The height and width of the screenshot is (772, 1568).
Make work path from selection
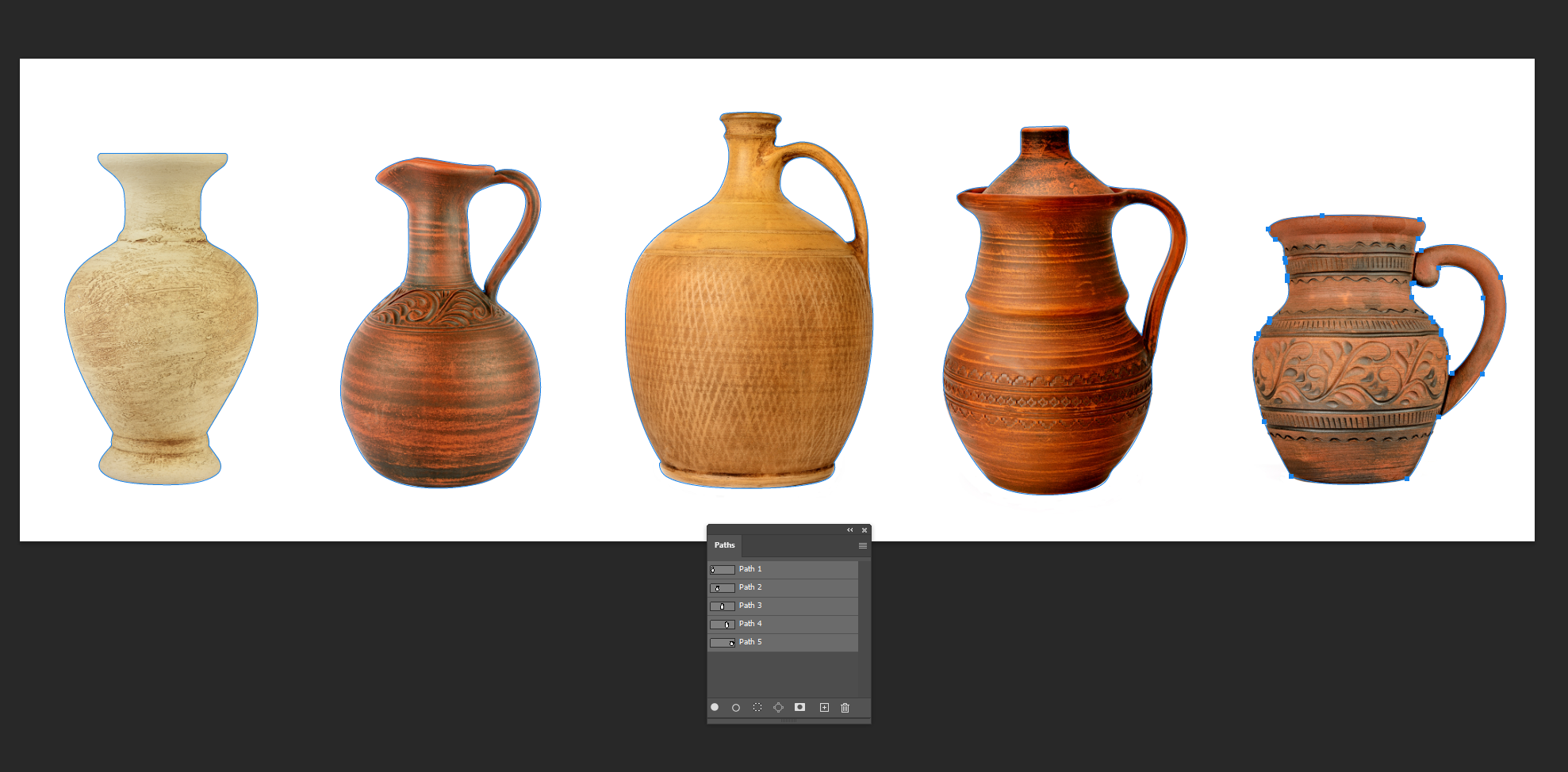click(x=778, y=708)
